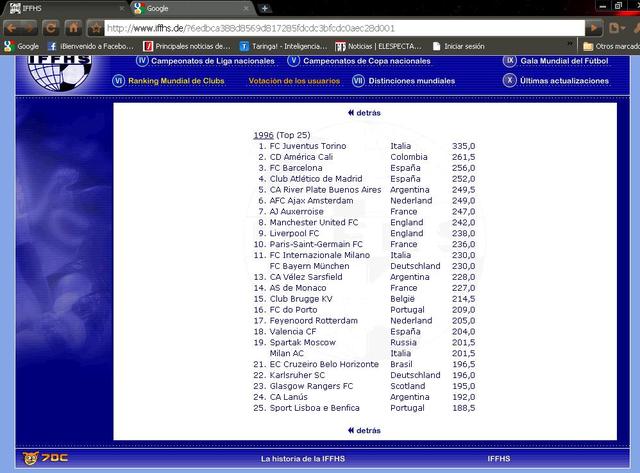Click the roman numeral V circle icon

[x=293, y=61]
